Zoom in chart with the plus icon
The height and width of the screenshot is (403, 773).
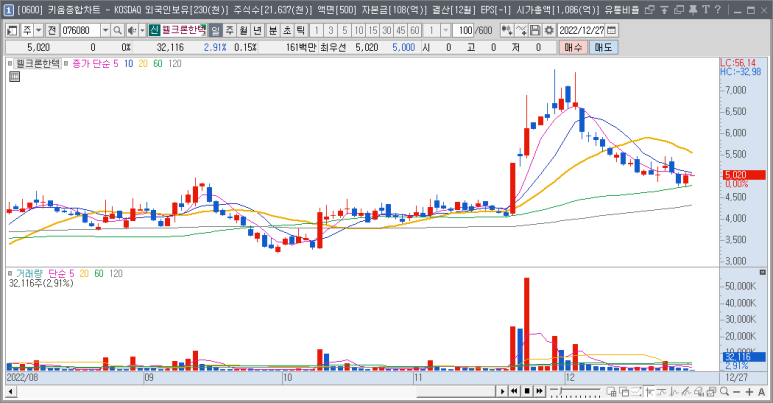(x=749, y=392)
